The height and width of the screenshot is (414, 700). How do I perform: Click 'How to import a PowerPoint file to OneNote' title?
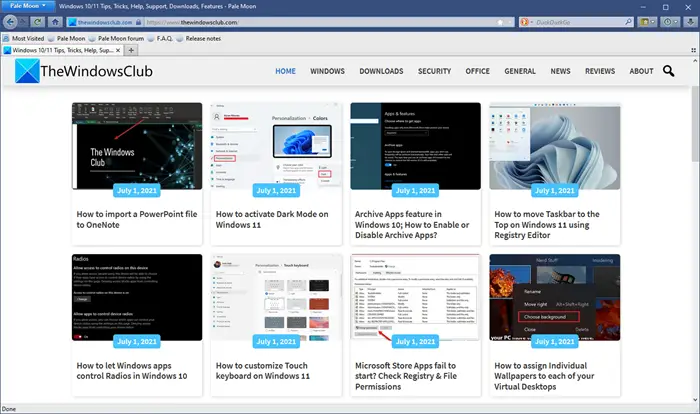point(137,219)
